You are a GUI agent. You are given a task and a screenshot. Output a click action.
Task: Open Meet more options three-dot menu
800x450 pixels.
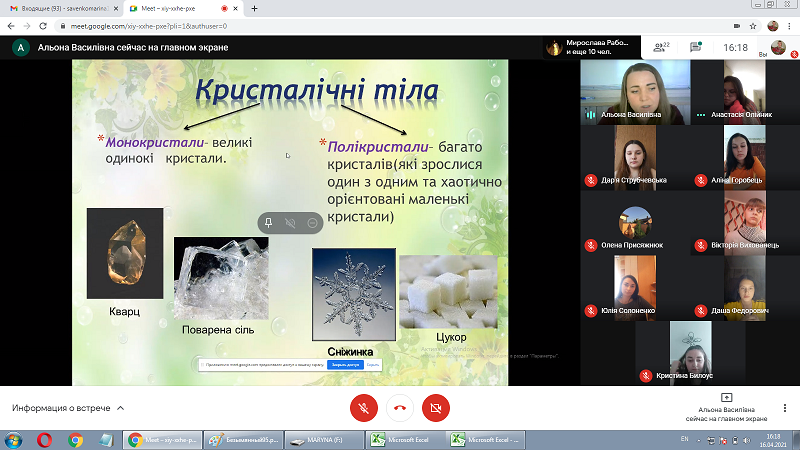[785, 408]
